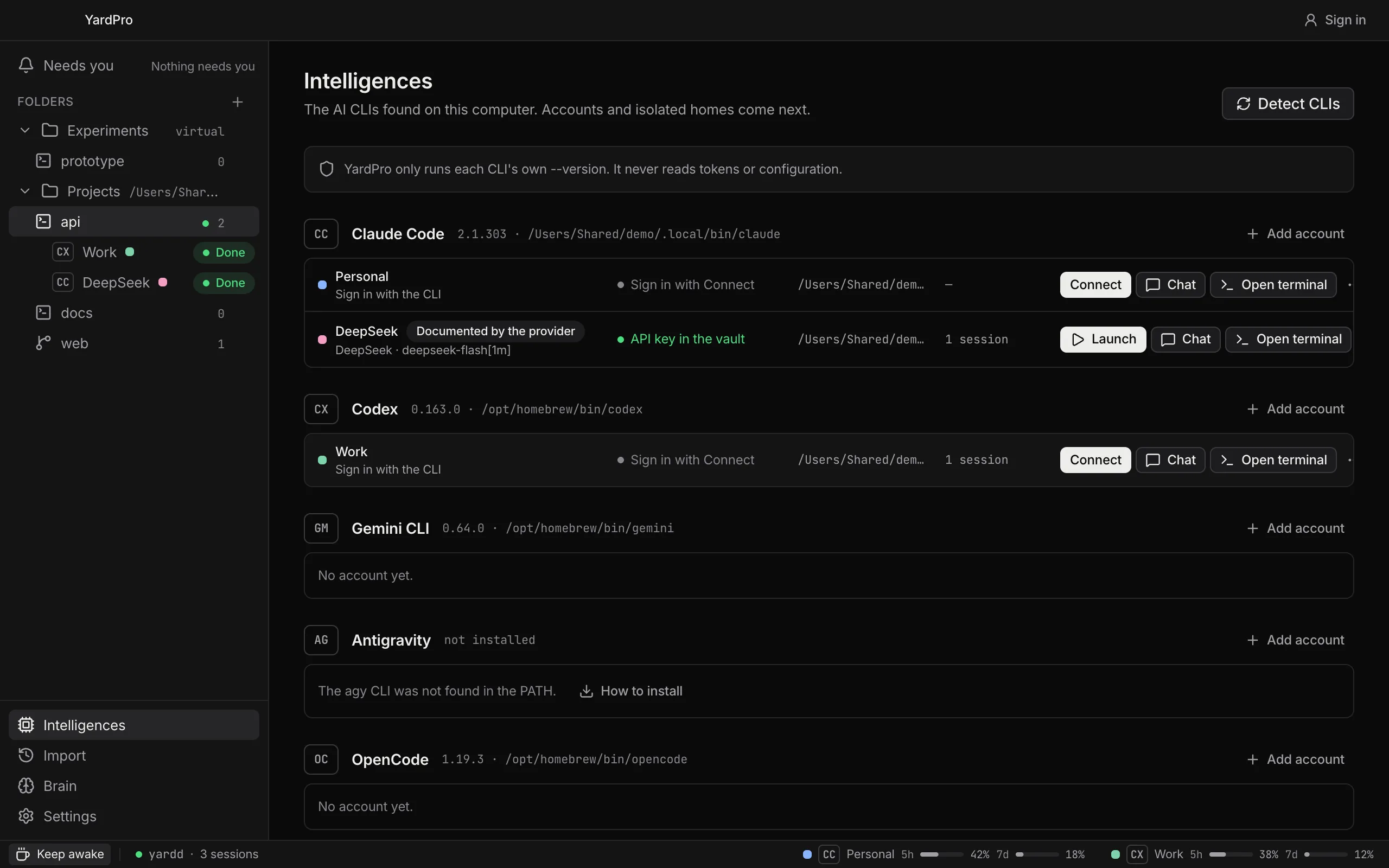Screen dimensions: 1389x868
Task: Click the Claude Code CC badge icon
Action: (321, 234)
